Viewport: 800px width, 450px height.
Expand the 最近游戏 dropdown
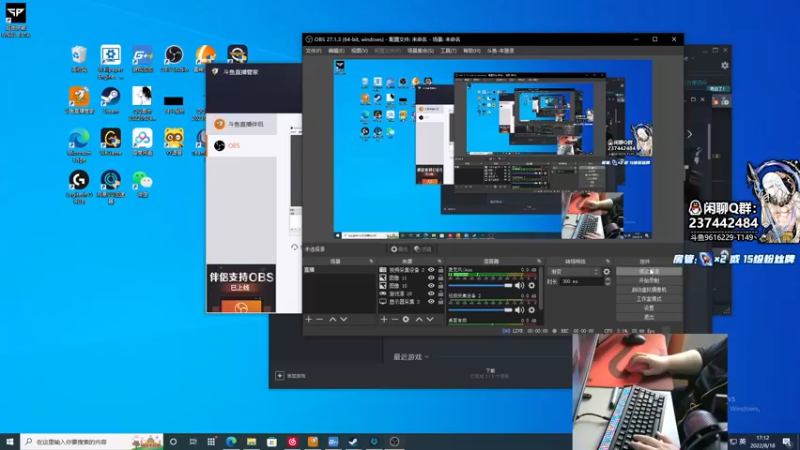[x=411, y=357]
